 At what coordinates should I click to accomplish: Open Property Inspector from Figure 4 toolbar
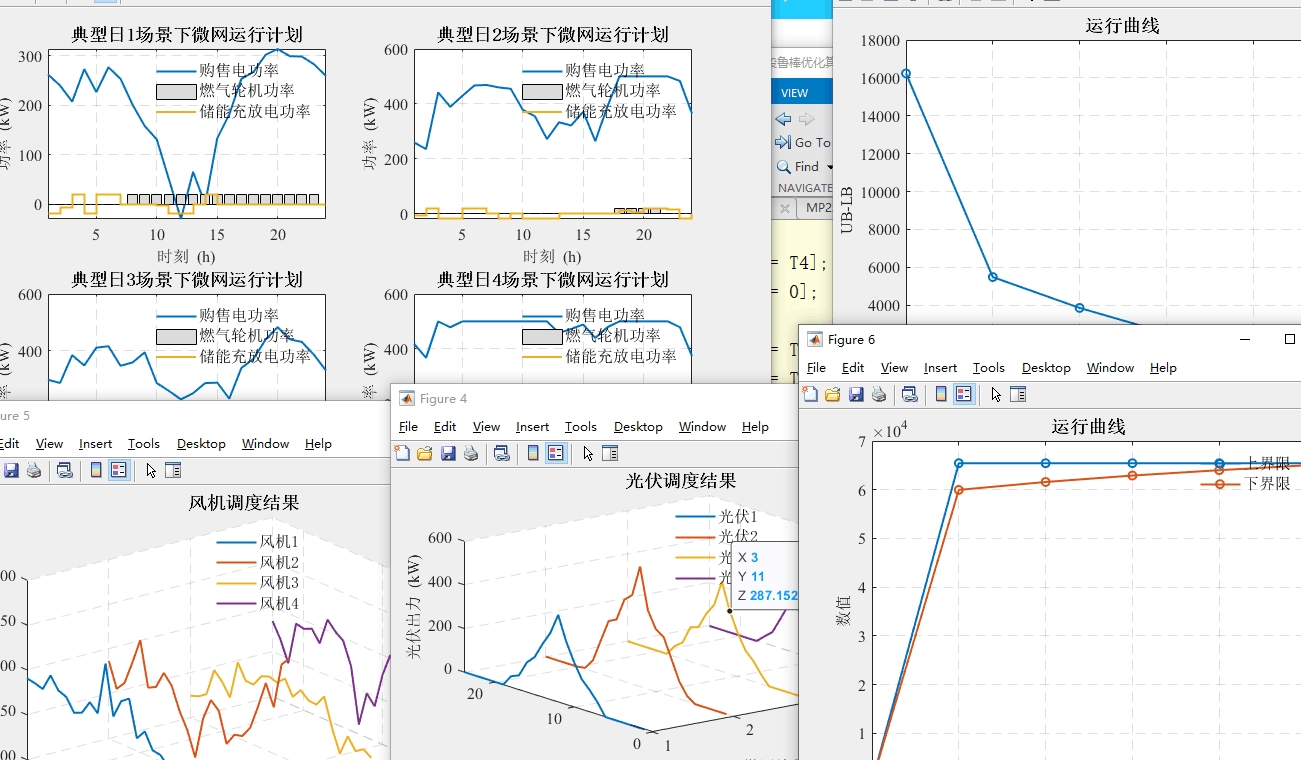[610, 453]
